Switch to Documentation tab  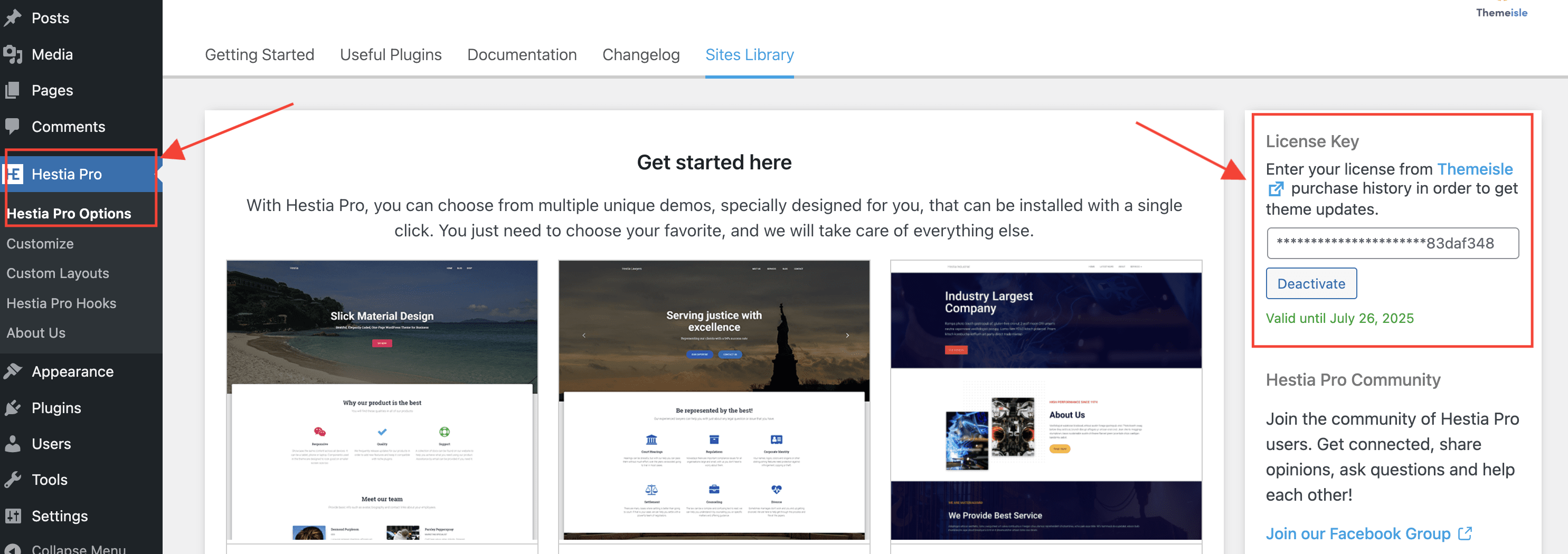pos(522,55)
